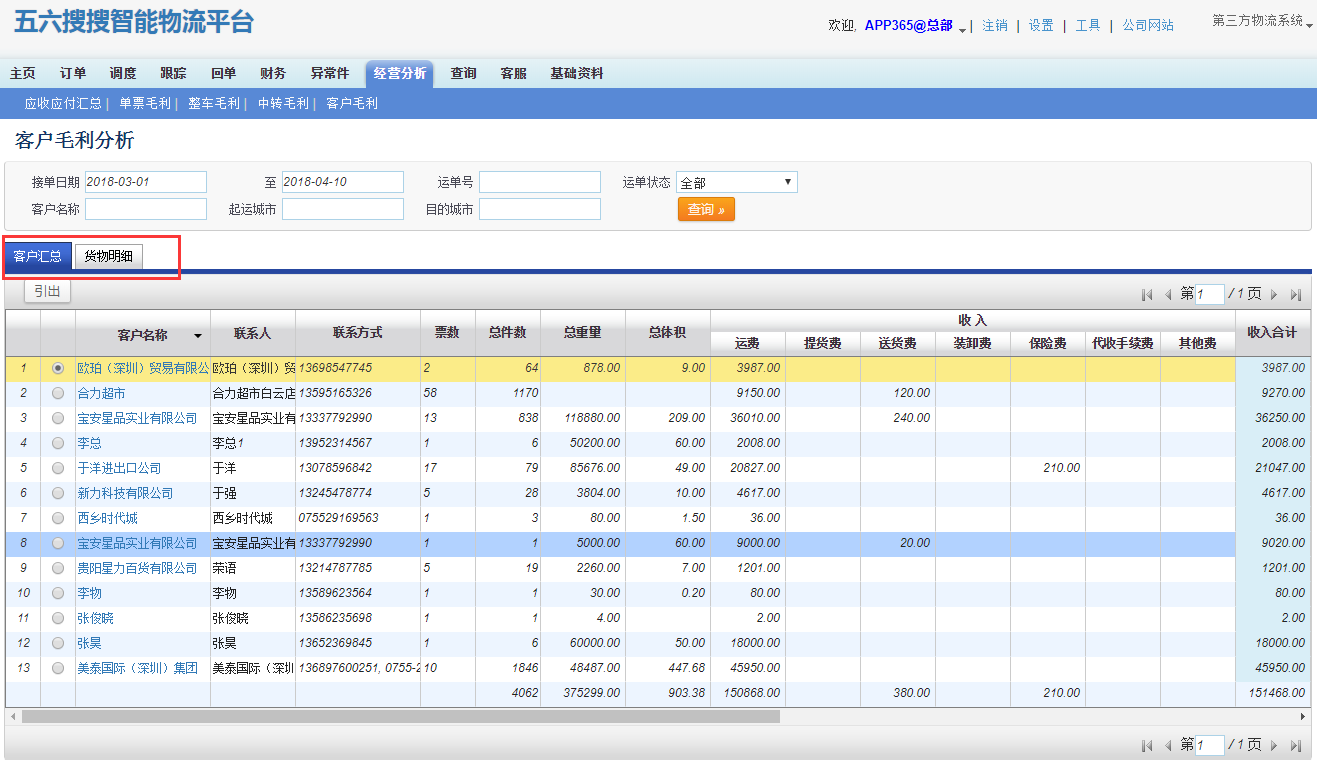Viewport: 1317px width, 764px height.
Task: Go to previous page in top pager
Action: (1168, 295)
